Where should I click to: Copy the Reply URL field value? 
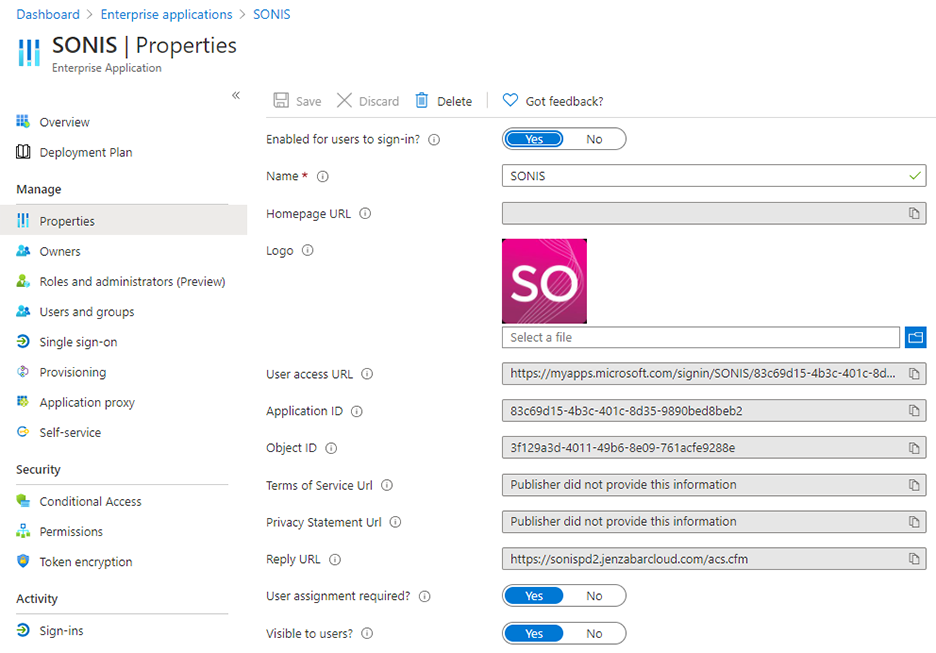[x=914, y=559]
